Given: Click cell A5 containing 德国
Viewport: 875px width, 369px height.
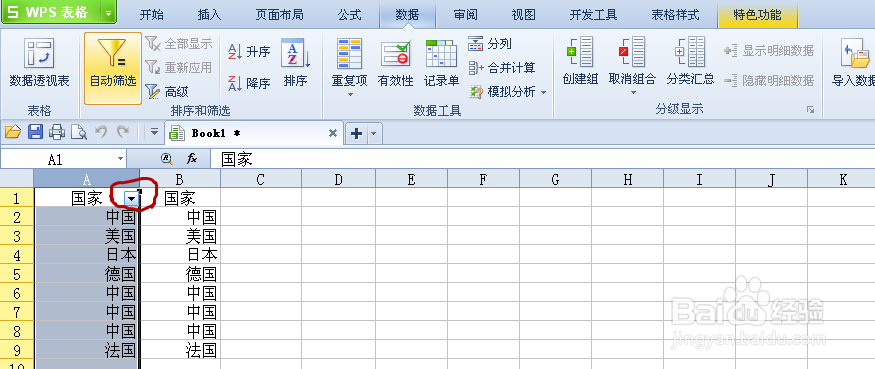Looking at the screenshot, I should [86, 274].
